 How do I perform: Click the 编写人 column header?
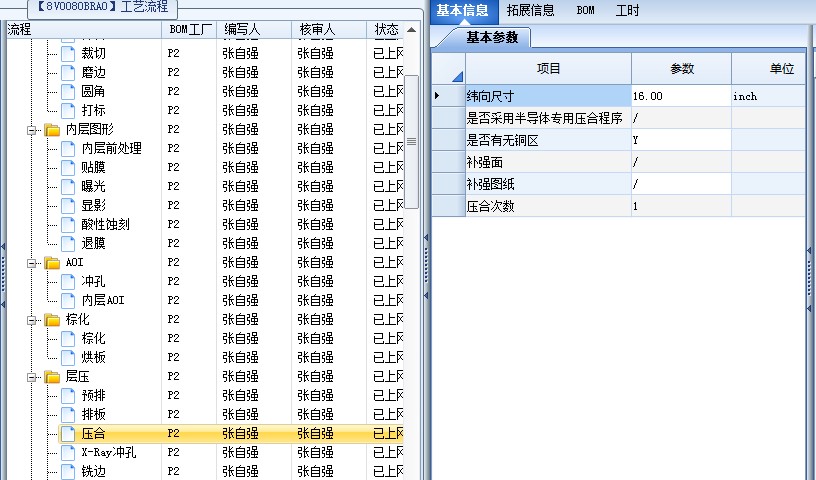click(254, 30)
